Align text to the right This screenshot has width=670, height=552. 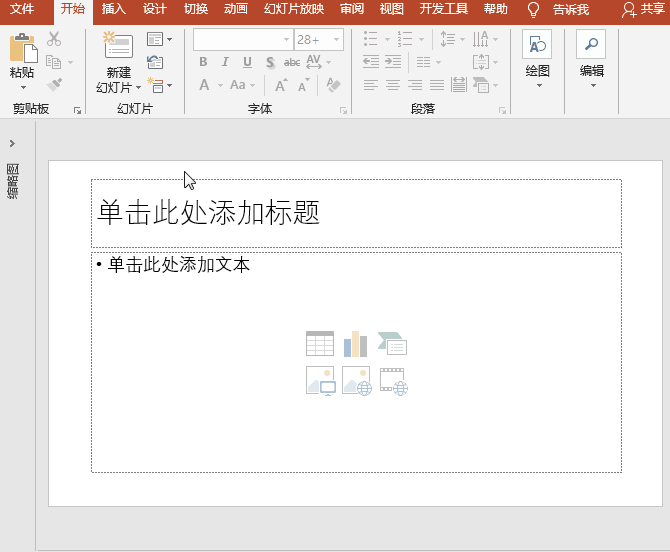tap(415, 85)
